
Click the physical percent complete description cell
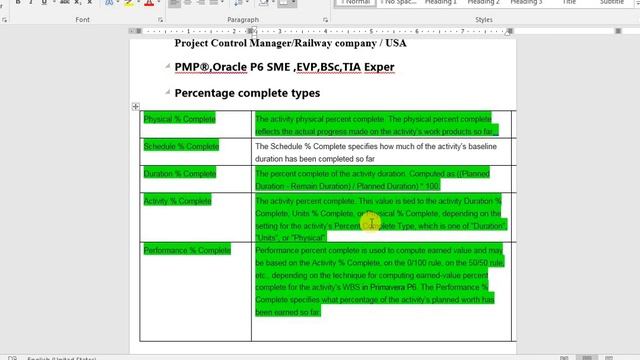(381, 124)
